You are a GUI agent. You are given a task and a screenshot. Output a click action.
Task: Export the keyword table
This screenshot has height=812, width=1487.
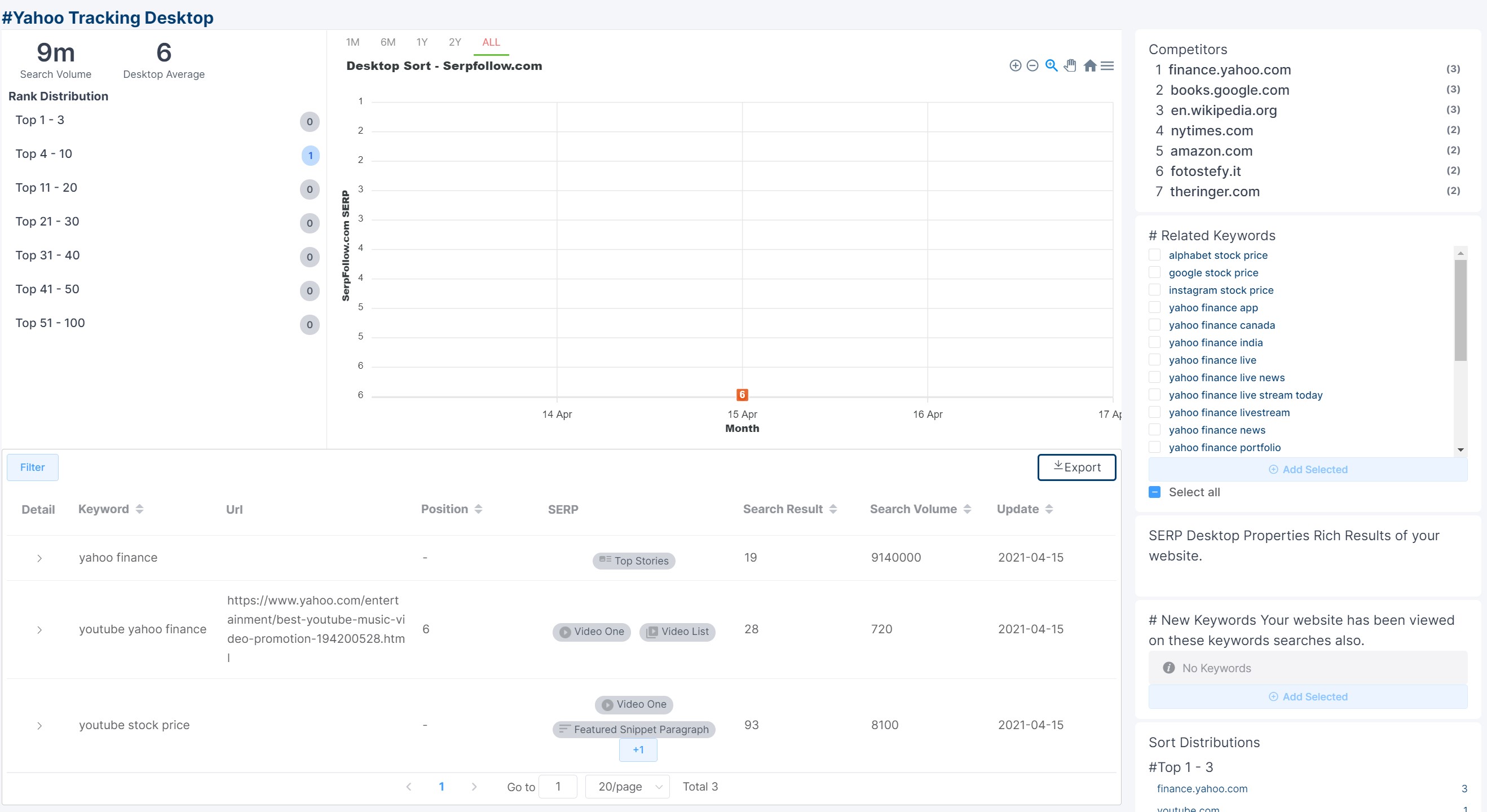click(1076, 467)
